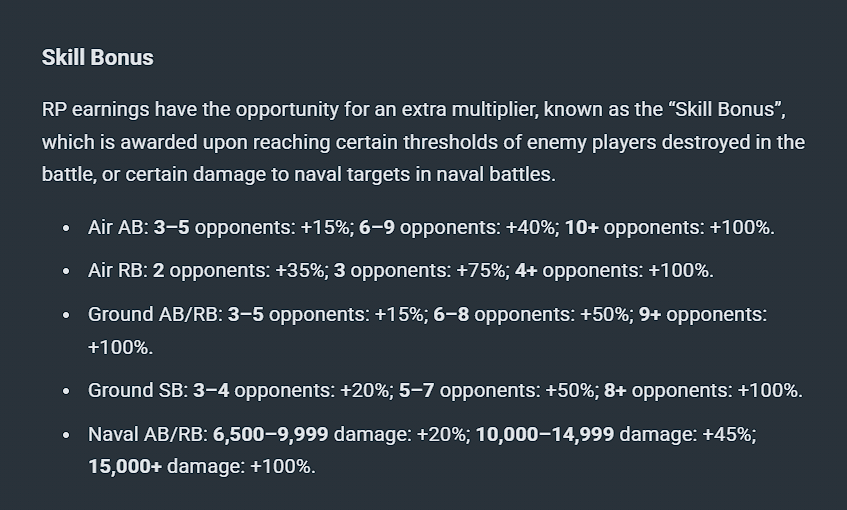Click bold "9+" opponents threshold
The width and height of the screenshot is (847, 510).
coord(650,314)
